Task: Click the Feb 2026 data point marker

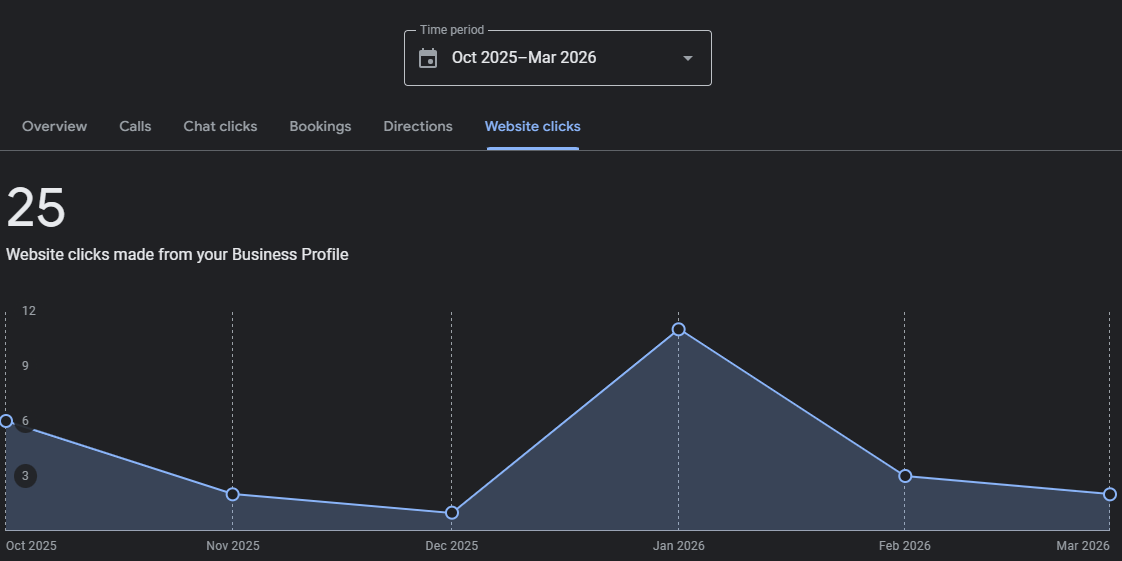Action: [x=905, y=476]
